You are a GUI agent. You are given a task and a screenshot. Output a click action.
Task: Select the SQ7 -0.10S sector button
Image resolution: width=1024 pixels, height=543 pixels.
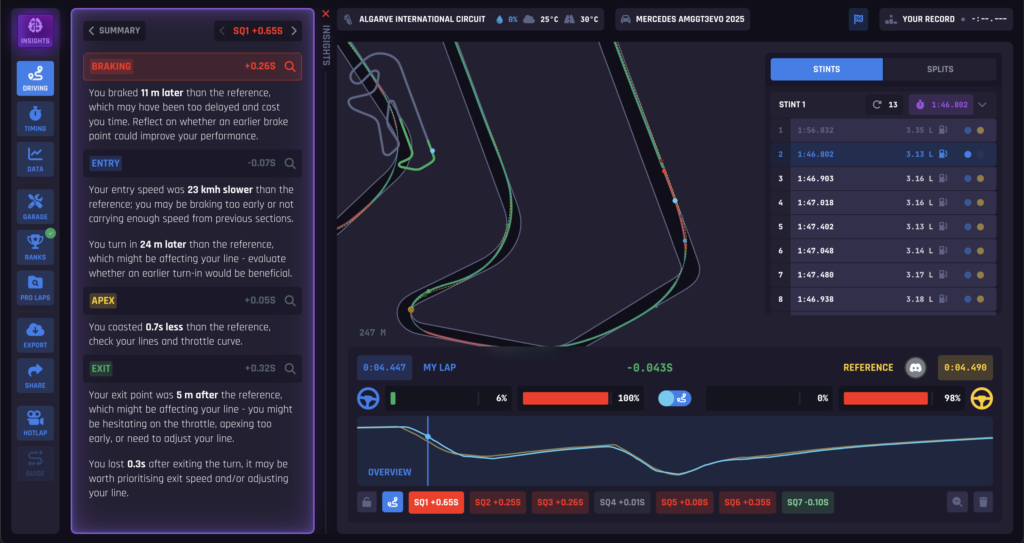(x=808, y=503)
